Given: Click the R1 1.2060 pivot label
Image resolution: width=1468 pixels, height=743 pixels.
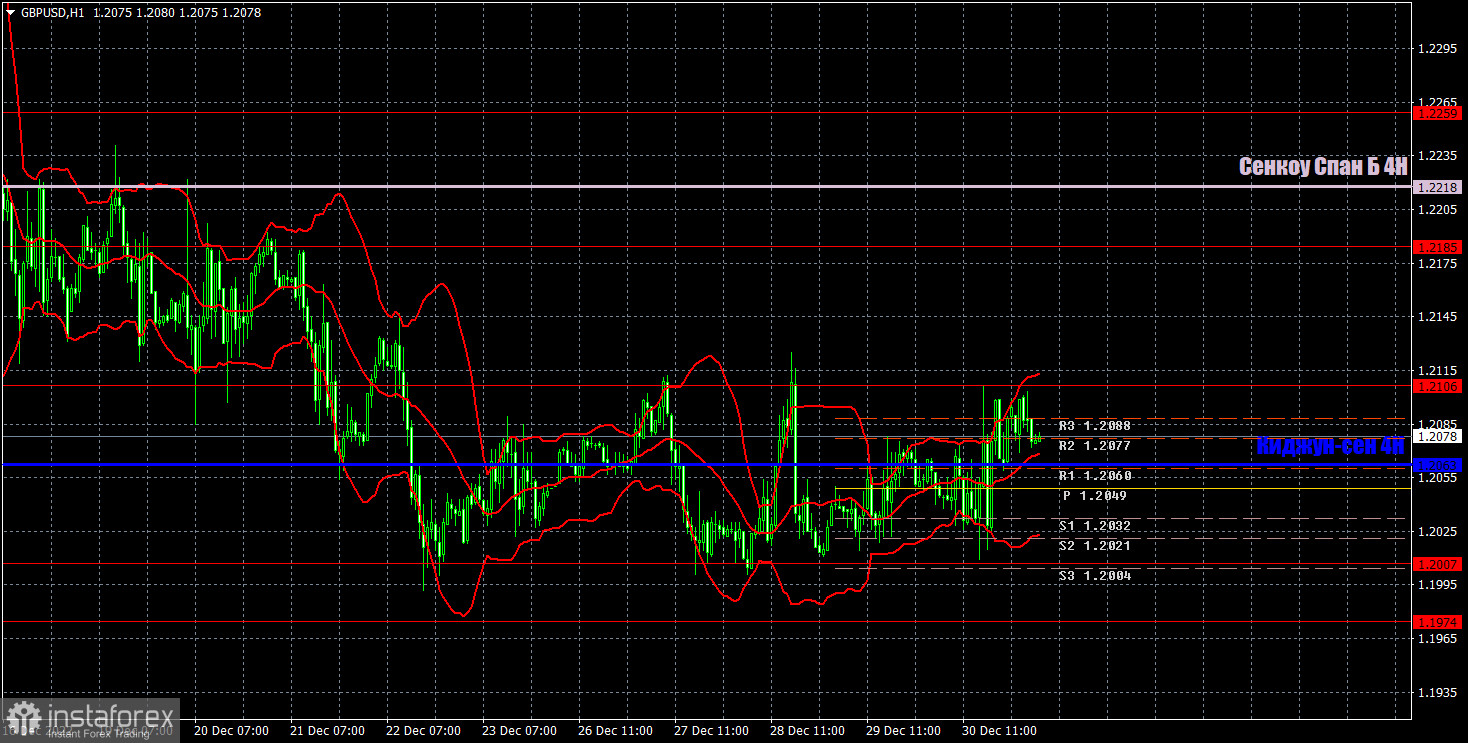Looking at the screenshot, I should (1095, 476).
